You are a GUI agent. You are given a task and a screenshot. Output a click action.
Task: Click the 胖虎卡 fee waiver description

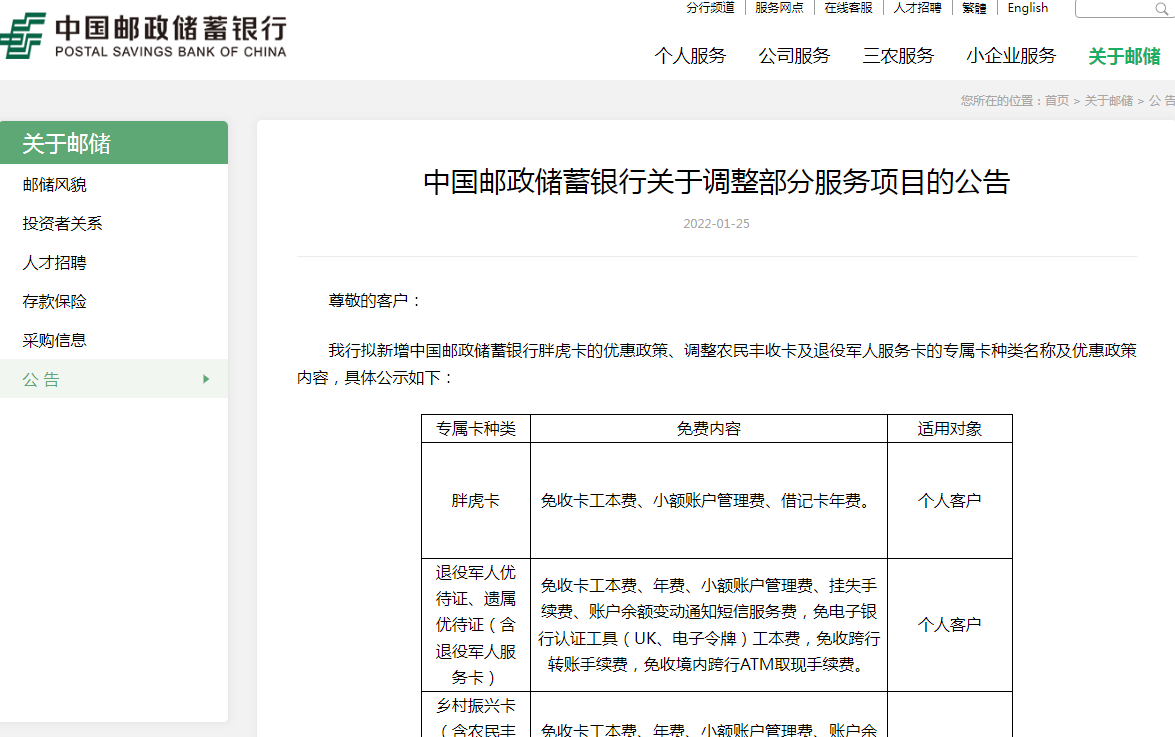click(709, 500)
